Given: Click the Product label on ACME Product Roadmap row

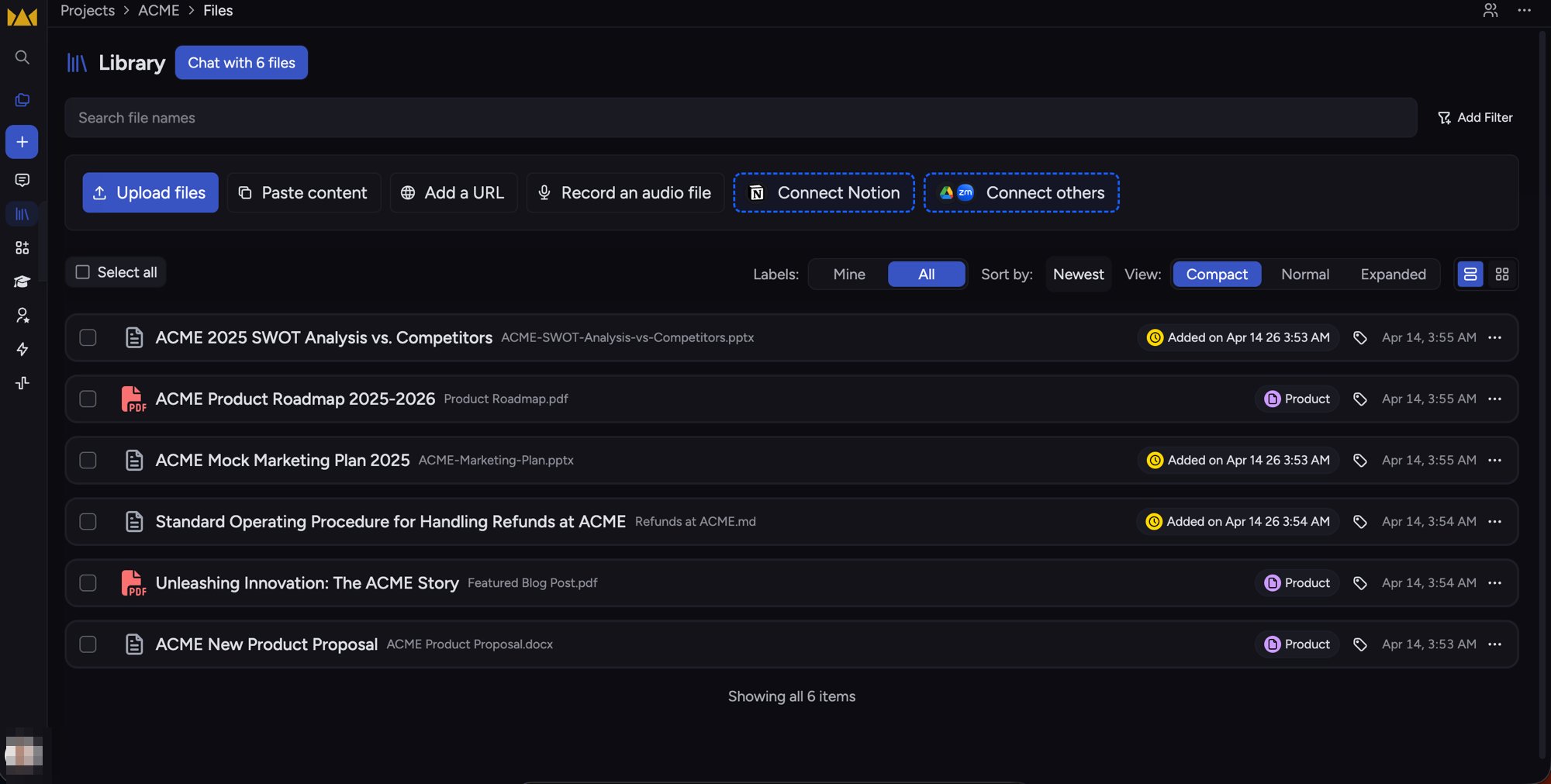Looking at the screenshot, I should [1297, 399].
